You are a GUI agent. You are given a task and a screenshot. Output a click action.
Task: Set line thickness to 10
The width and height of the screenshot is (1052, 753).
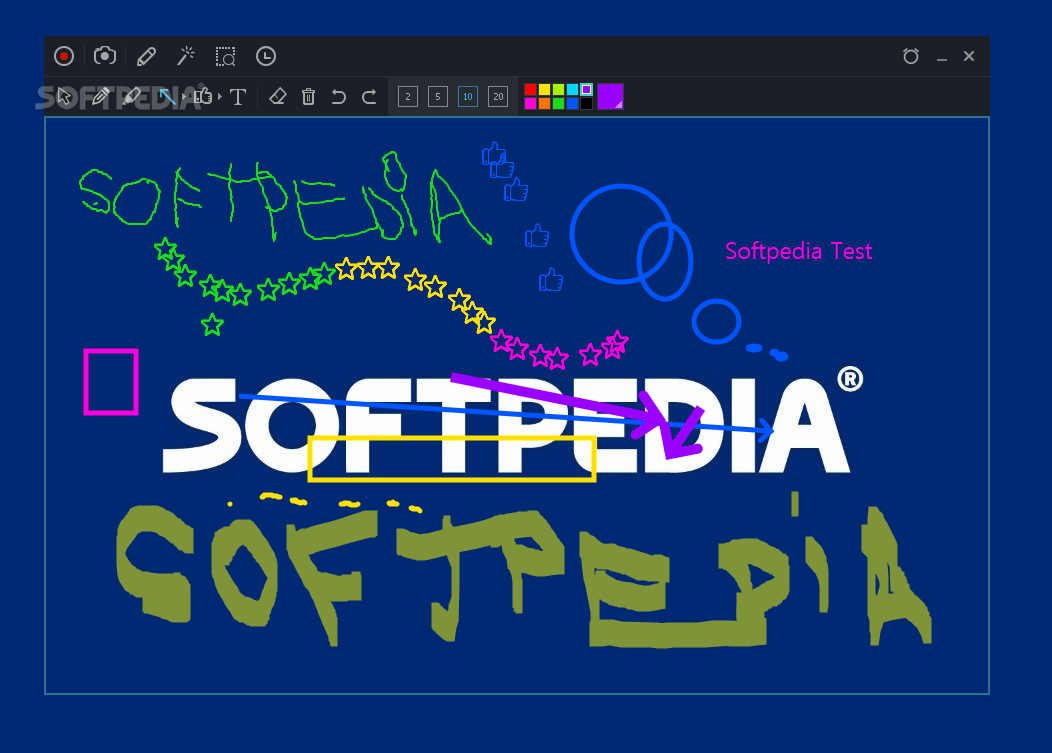(468, 97)
